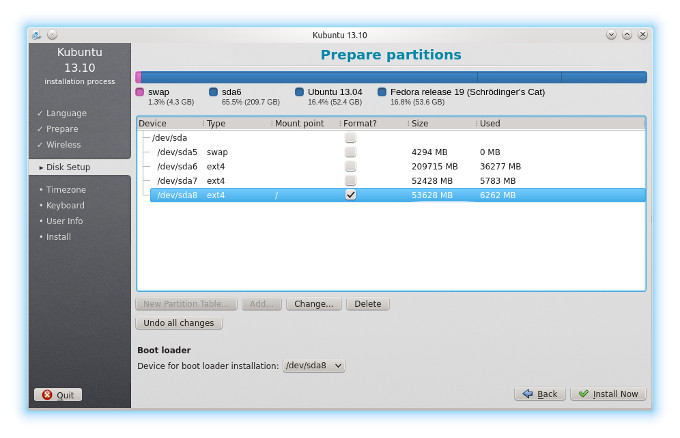The image size is (680, 438).
Task: Sort by the Used column header
Action: (561, 124)
